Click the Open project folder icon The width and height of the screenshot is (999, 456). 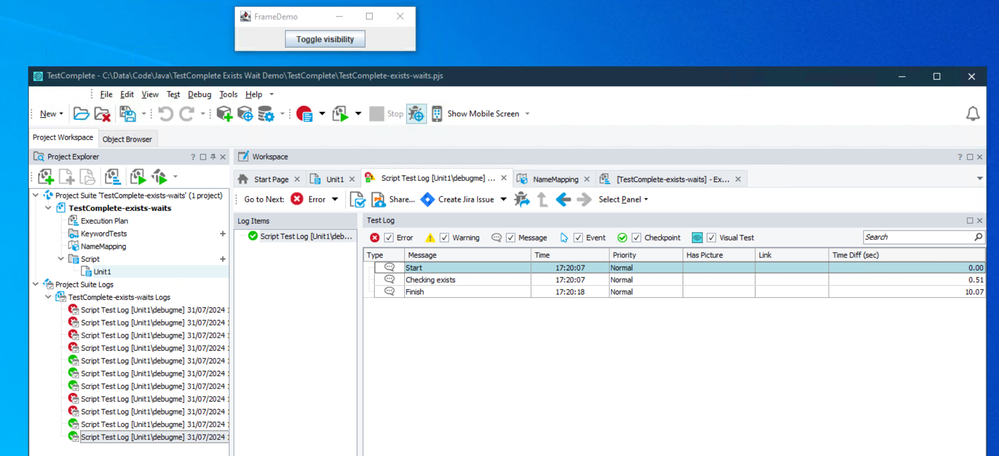81,114
